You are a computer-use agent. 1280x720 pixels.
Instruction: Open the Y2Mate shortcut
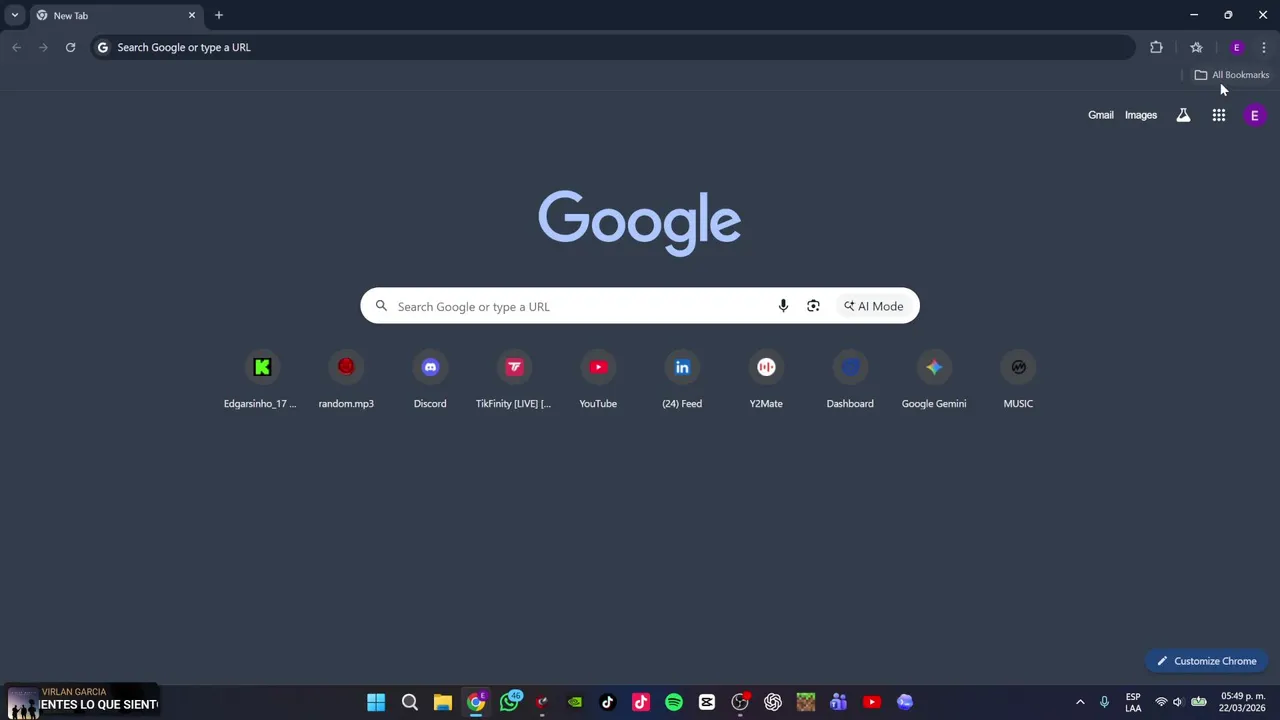point(766,381)
